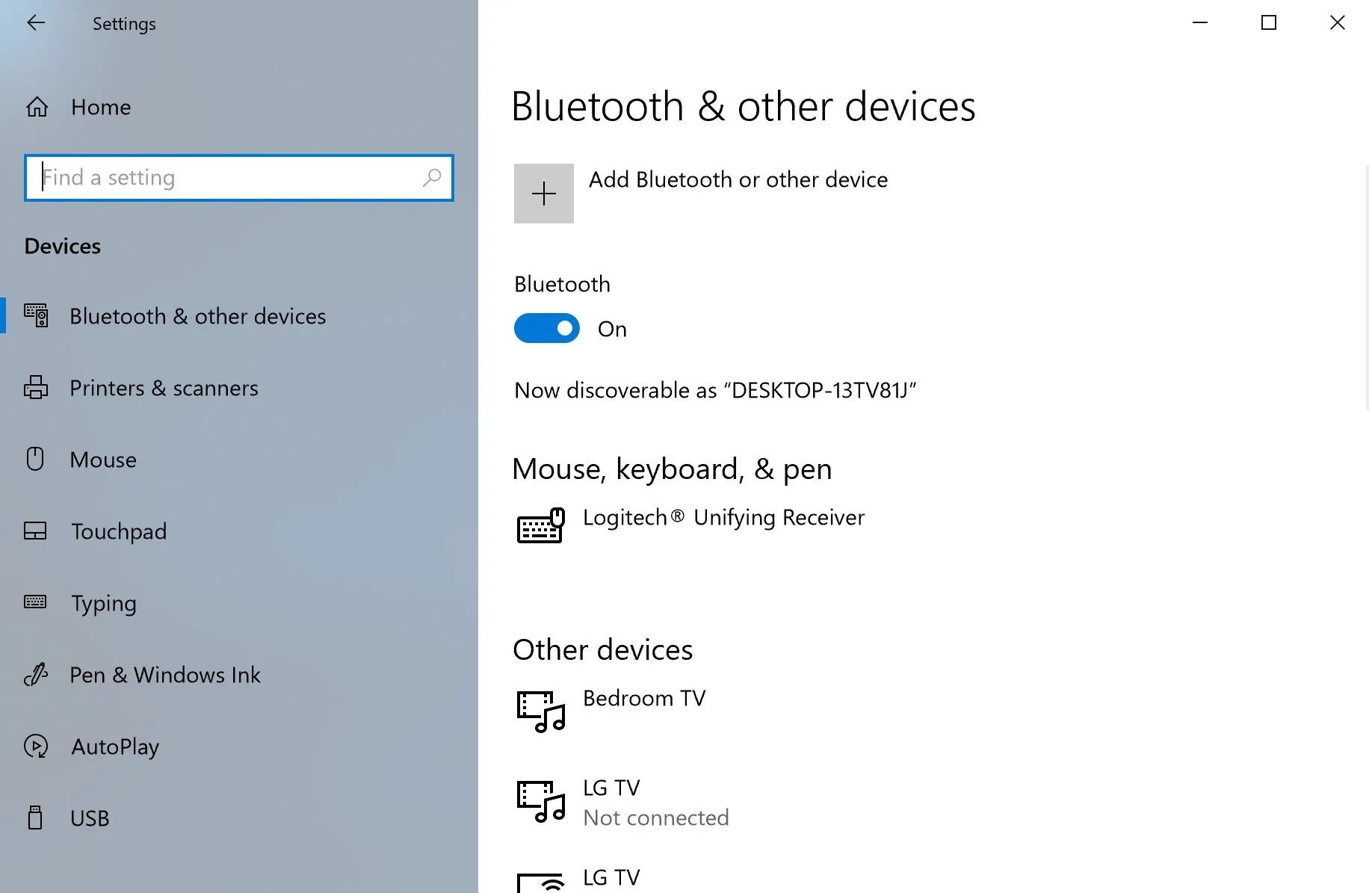Screen dimensions: 1372x893
Task: Click the Printers & scanners printer icon
Action: [x=36, y=387]
